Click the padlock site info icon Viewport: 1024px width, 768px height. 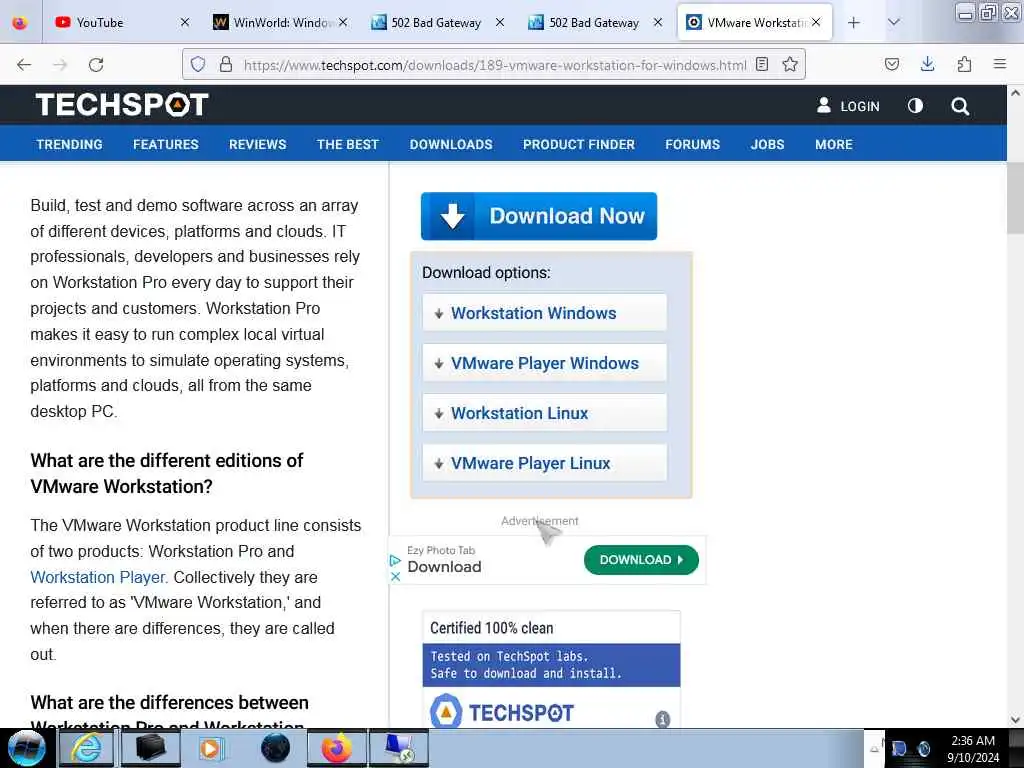click(x=225, y=64)
